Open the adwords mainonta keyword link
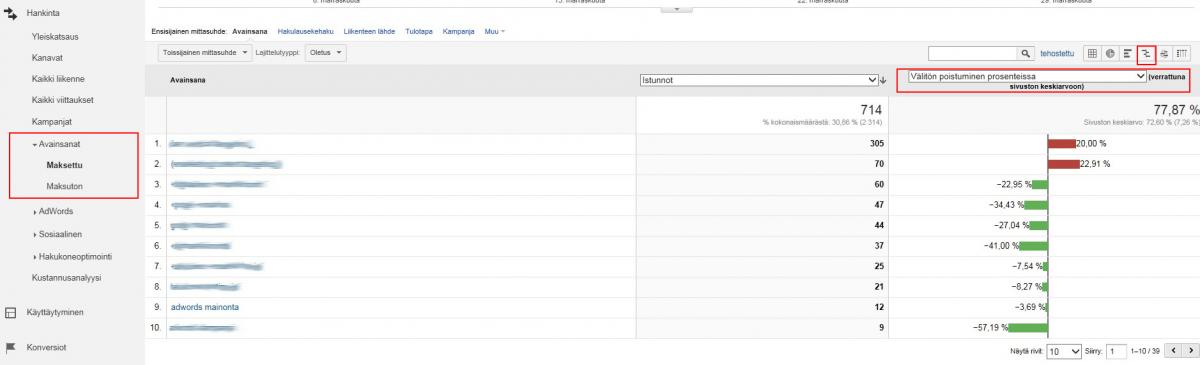1200x365 pixels. click(x=205, y=307)
